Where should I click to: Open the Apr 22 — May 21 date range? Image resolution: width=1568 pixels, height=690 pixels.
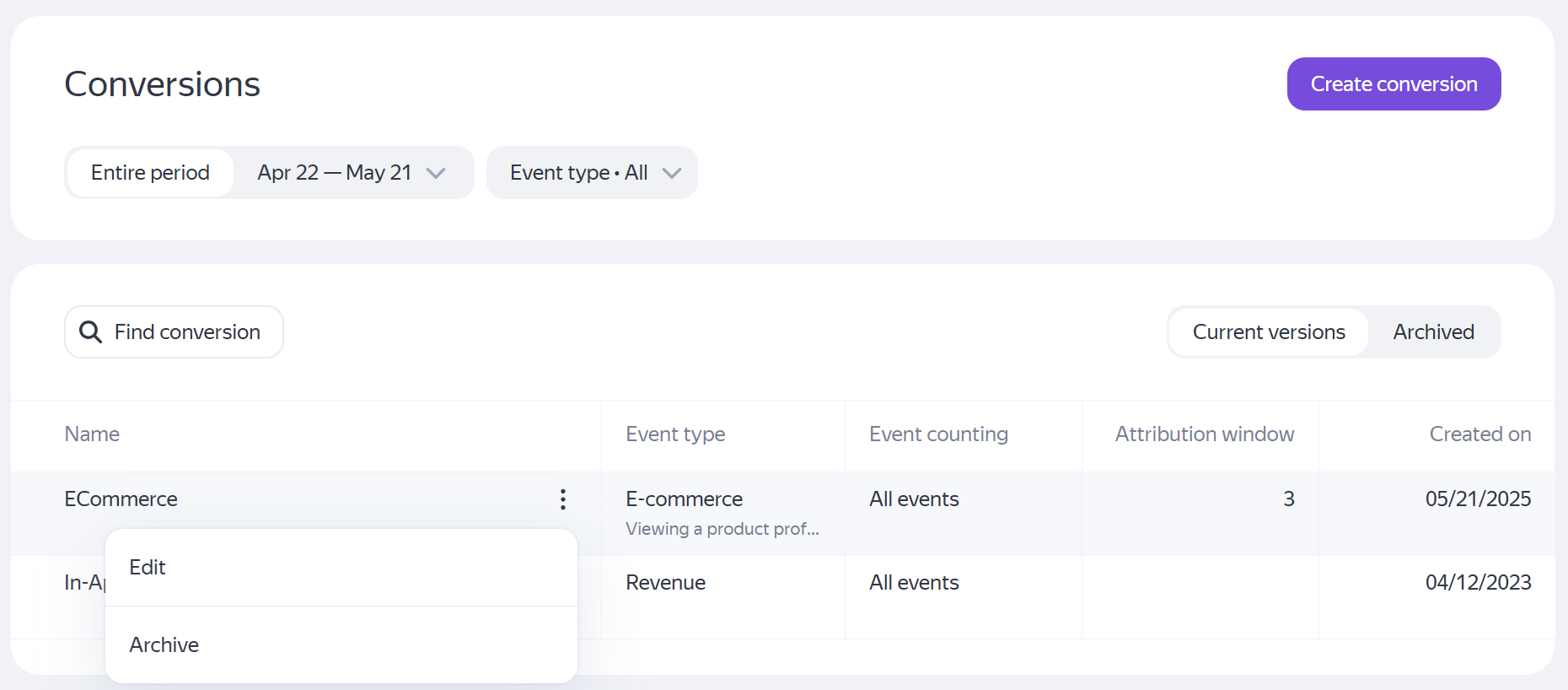tap(335, 173)
